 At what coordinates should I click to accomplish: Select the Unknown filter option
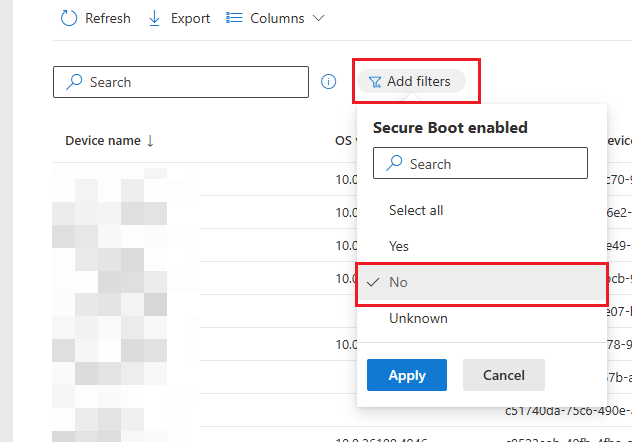(x=418, y=318)
